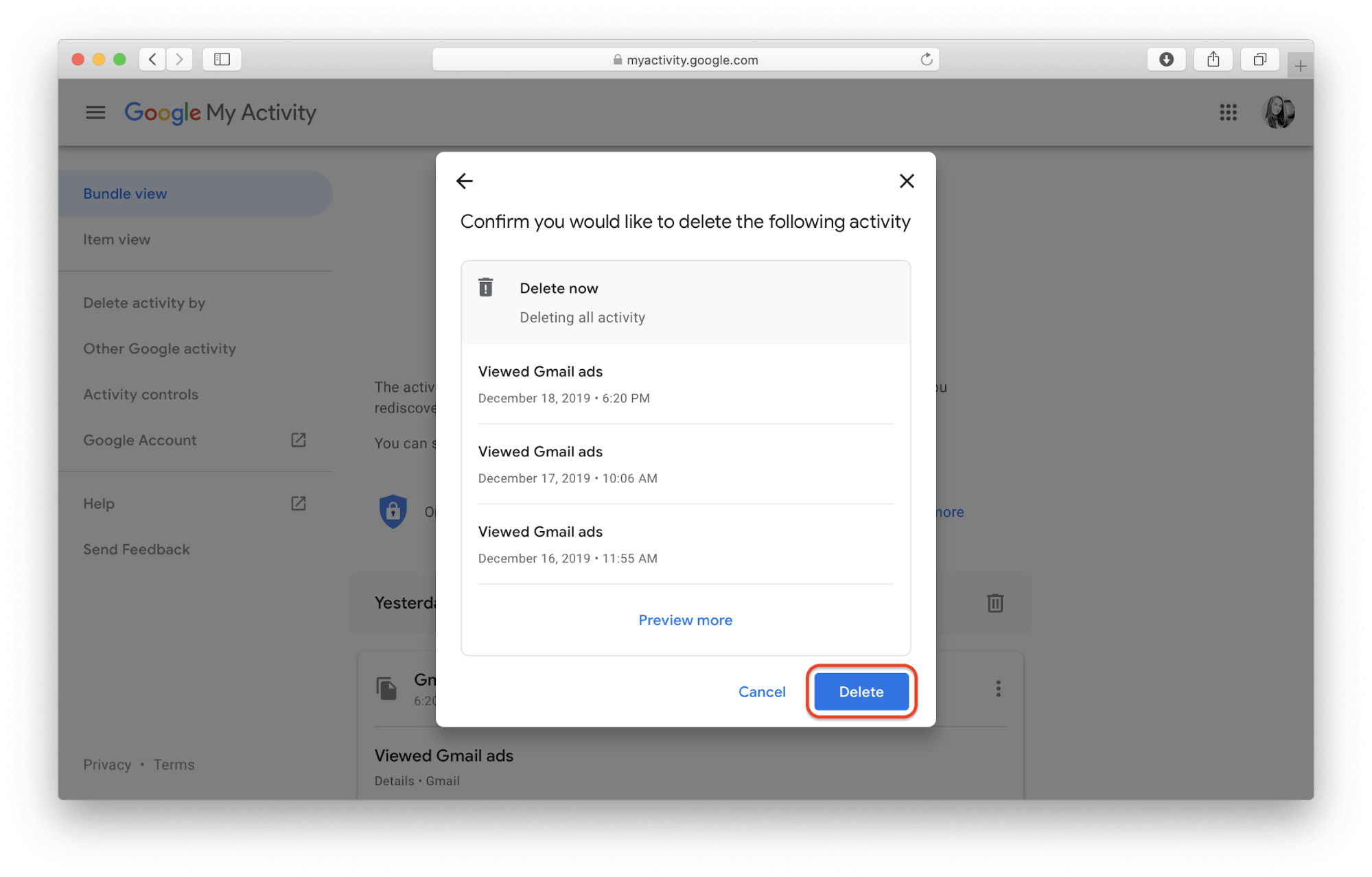The image size is (1372, 877).
Task: Open the Safari Share menu
Action: pyautogui.click(x=1213, y=60)
